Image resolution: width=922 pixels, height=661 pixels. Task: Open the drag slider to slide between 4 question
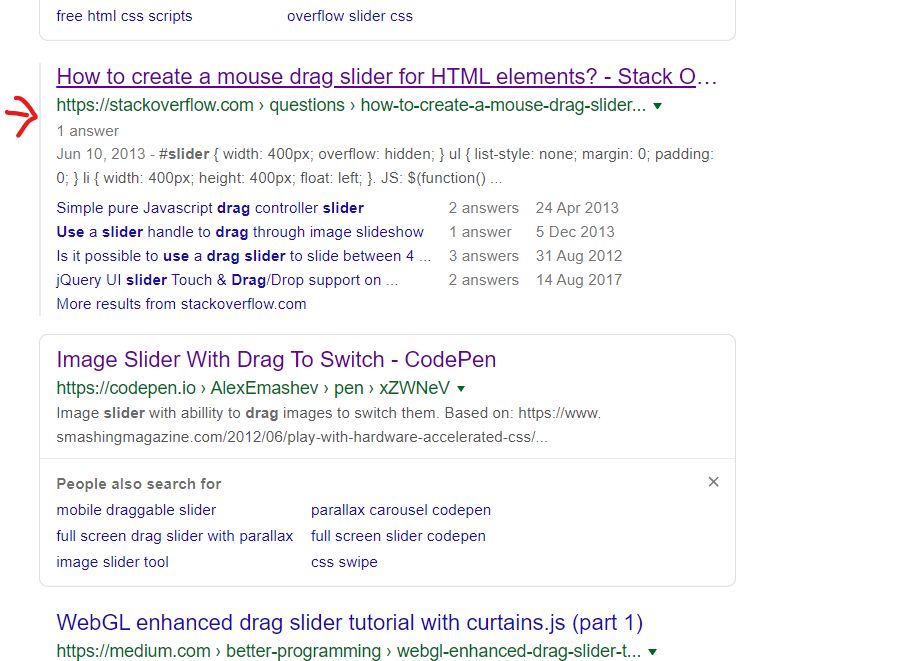coord(240,256)
